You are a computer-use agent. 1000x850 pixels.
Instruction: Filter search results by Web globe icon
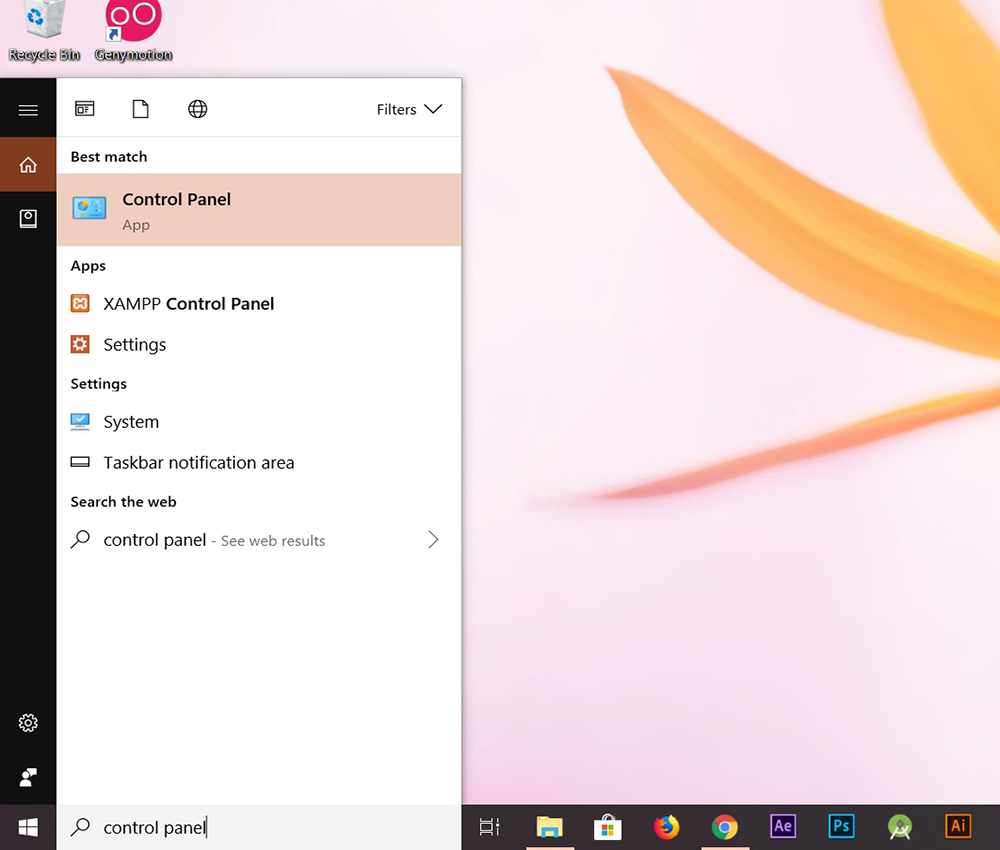tap(198, 110)
